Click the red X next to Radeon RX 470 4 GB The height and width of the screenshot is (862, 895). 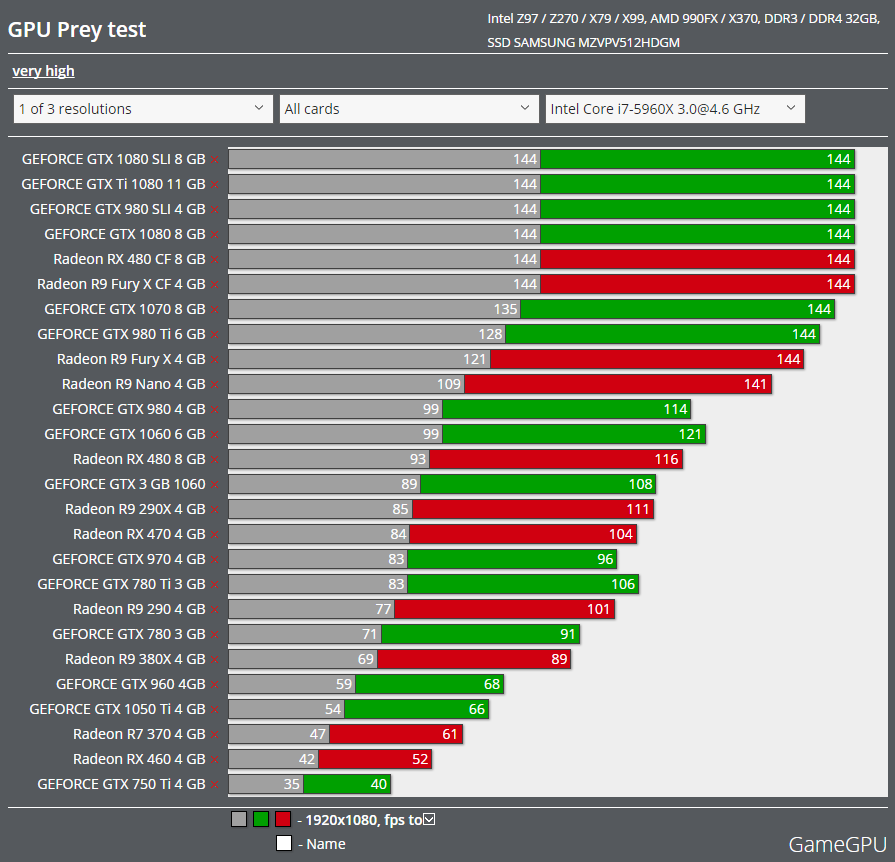[x=215, y=535]
